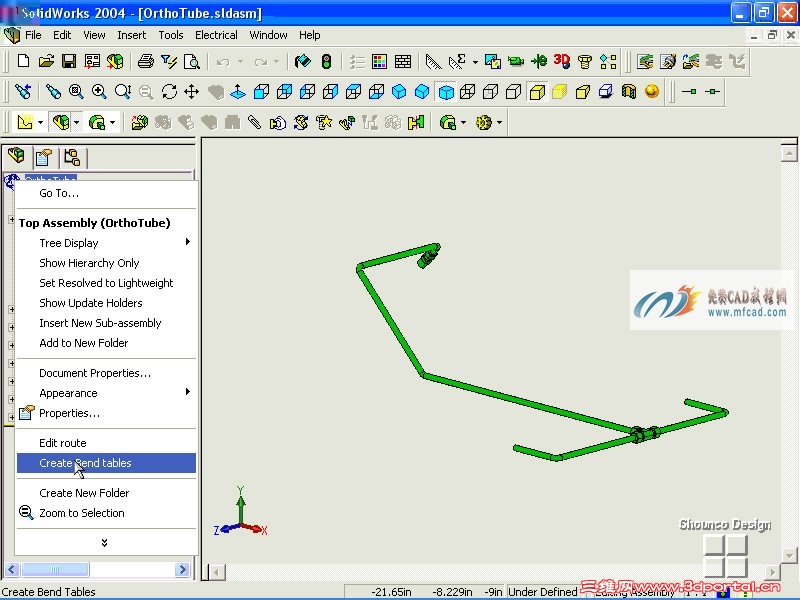Select Wireframe display mode cube
The image size is (800, 600).
click(468, 92)
